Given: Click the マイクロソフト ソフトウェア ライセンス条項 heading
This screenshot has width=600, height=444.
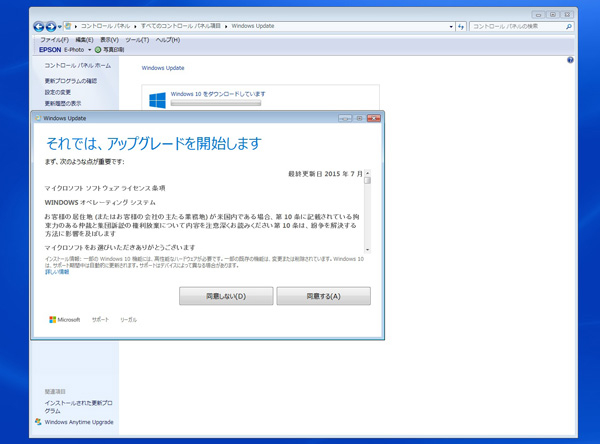Looking at the screenshot, I should 105,188.
